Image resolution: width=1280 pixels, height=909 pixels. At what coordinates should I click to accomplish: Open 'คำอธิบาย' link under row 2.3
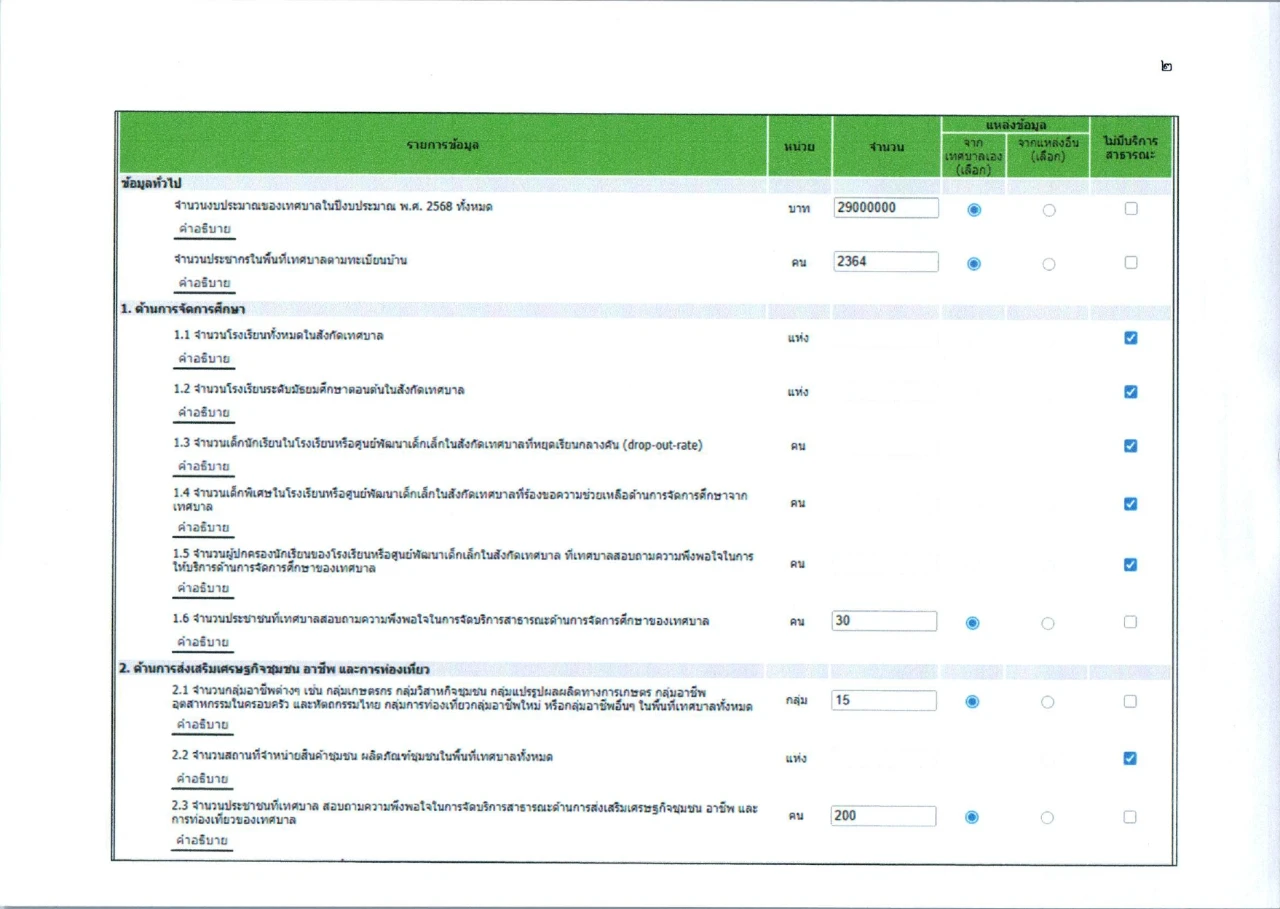tap(203, 840)
